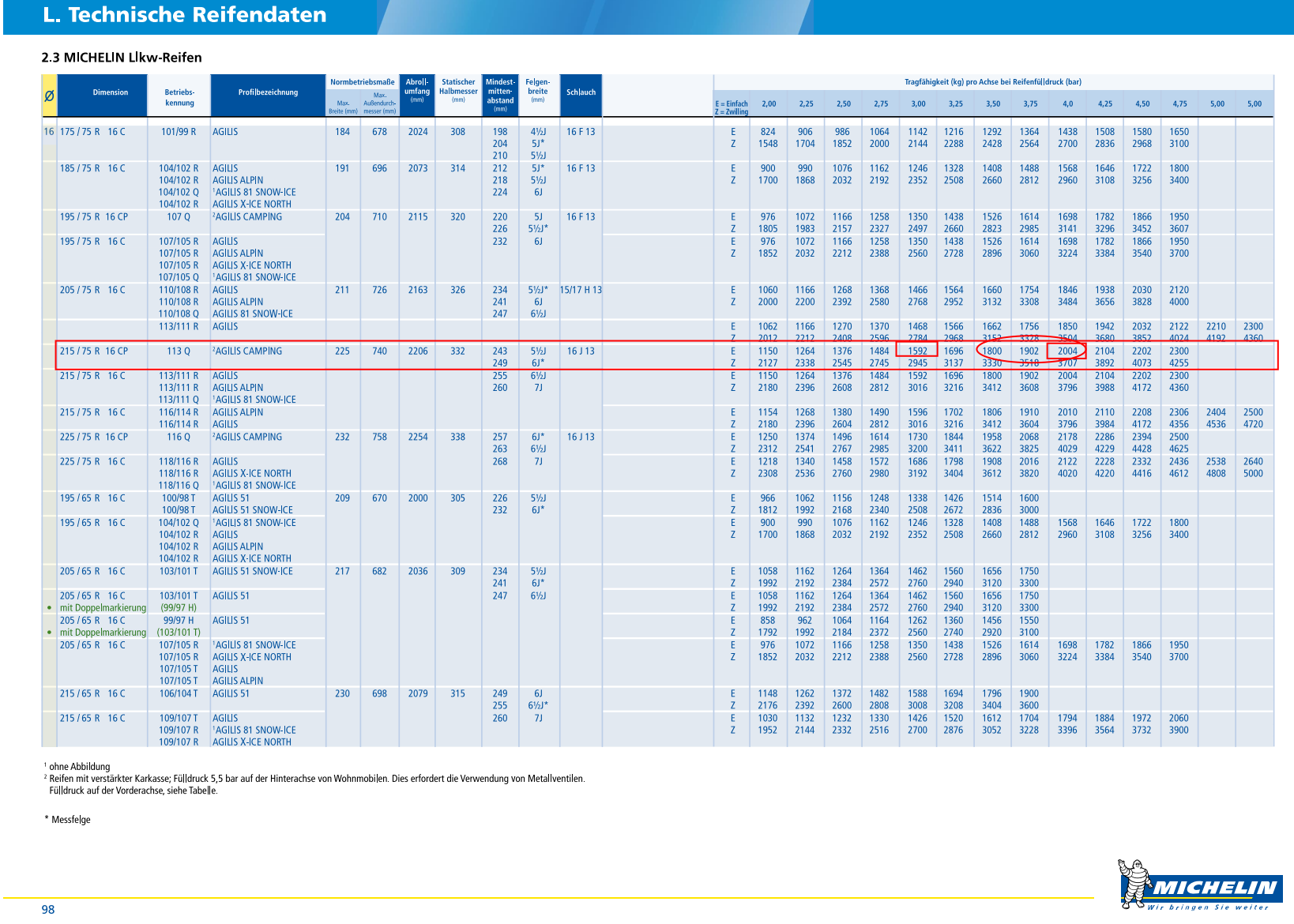
Task: Click load index '113 Q'
Action: pyautogui.click(x=179, y=351)
